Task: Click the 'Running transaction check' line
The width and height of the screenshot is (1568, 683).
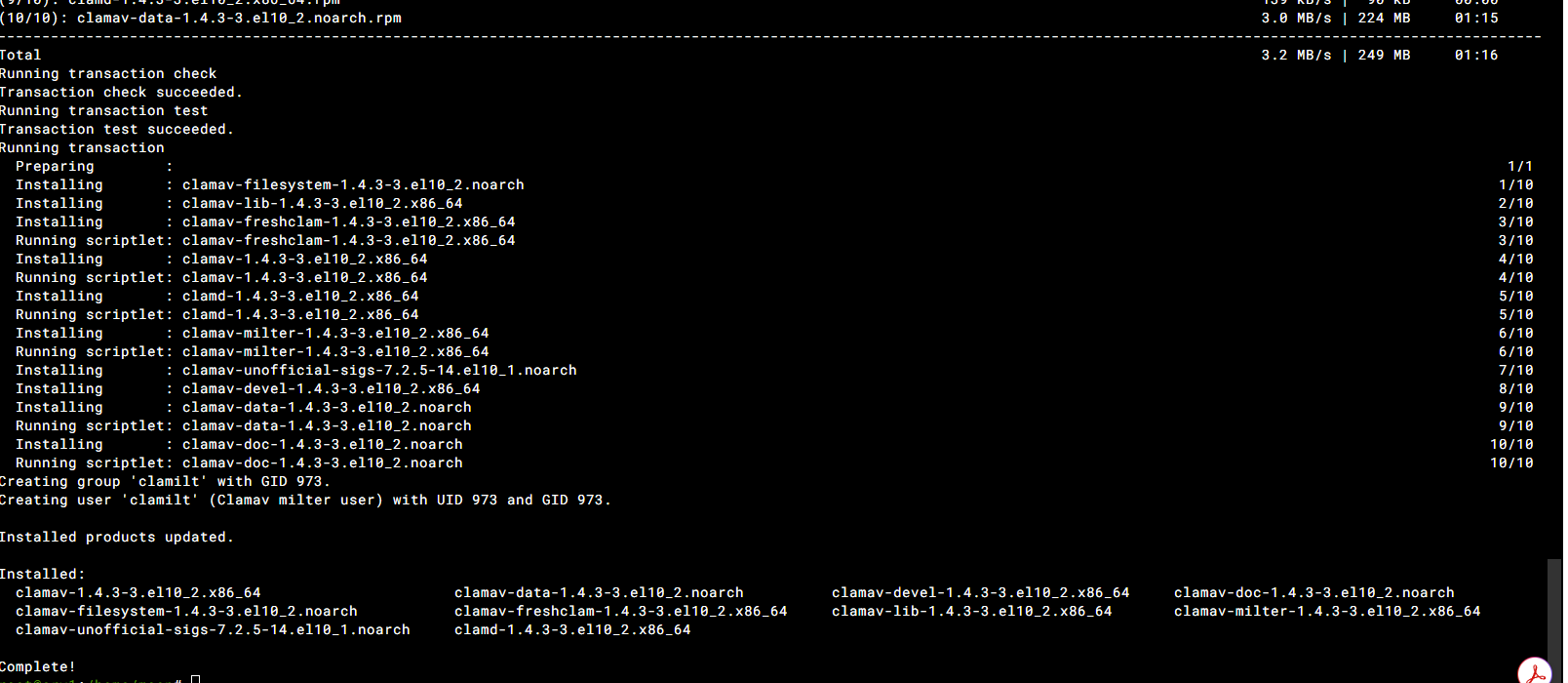Action: [108, 74]
